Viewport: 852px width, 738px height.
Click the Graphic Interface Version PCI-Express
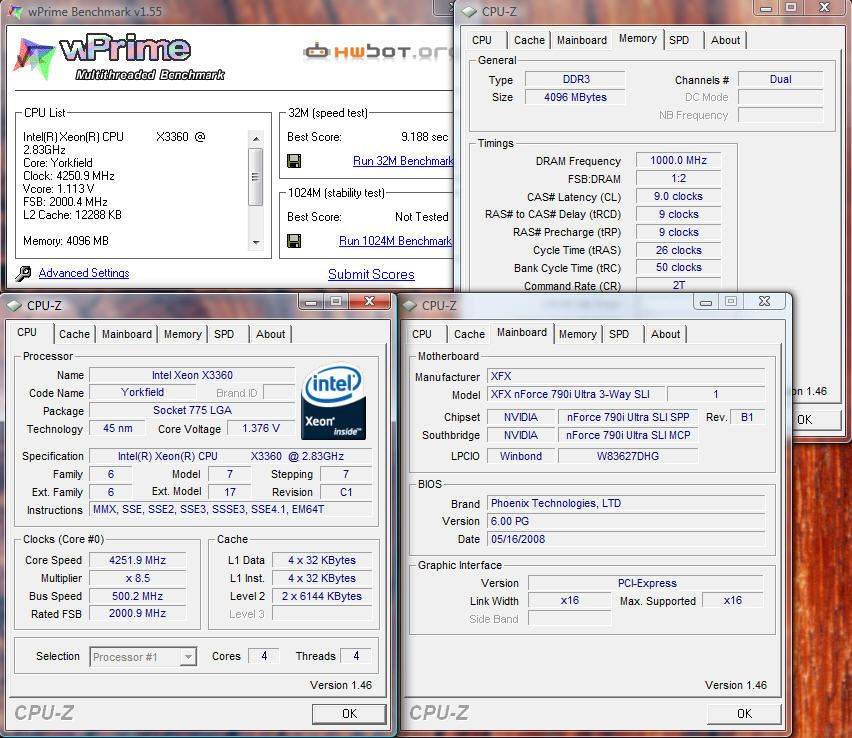point(647,583)
